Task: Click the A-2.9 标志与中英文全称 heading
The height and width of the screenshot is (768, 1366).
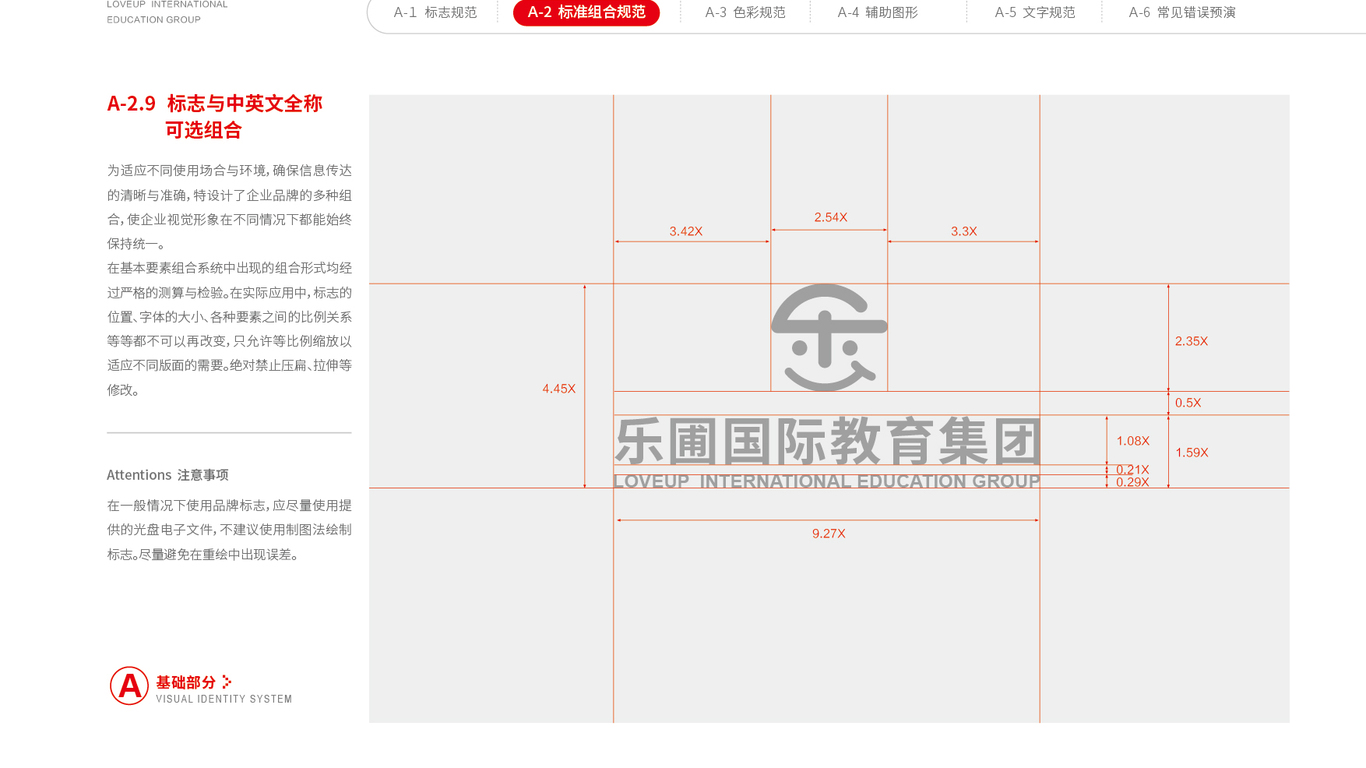Action: (x=214, y=103)
